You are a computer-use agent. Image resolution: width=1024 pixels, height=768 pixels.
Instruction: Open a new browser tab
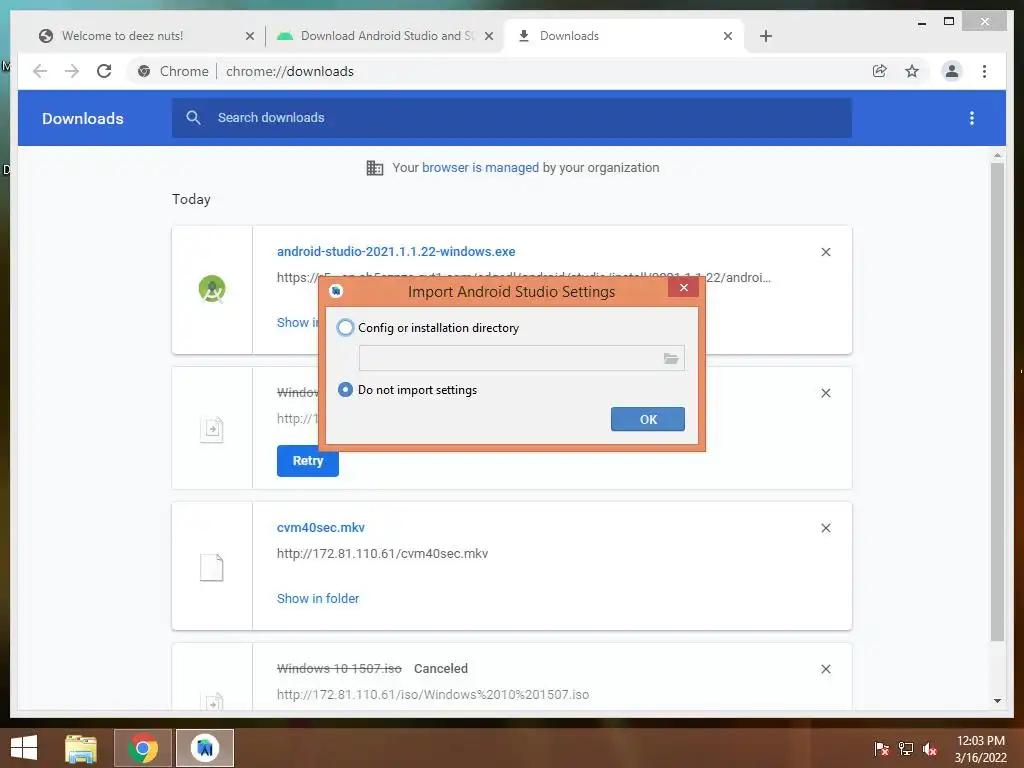(x=765, y=36)
